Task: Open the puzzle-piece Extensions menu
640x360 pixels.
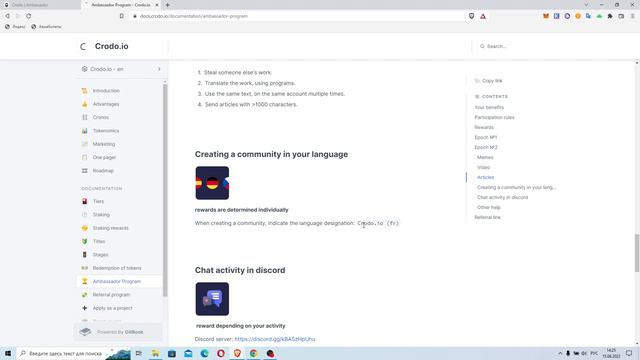Action: (610, 16)
